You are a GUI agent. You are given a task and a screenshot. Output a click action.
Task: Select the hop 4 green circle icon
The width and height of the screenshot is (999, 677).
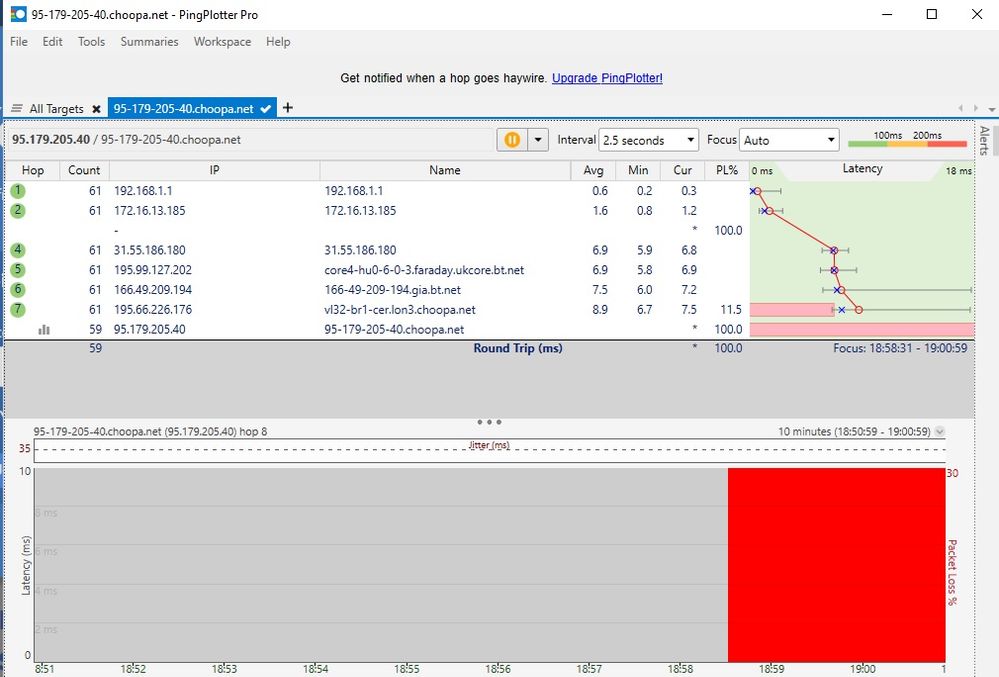(18, 250)
